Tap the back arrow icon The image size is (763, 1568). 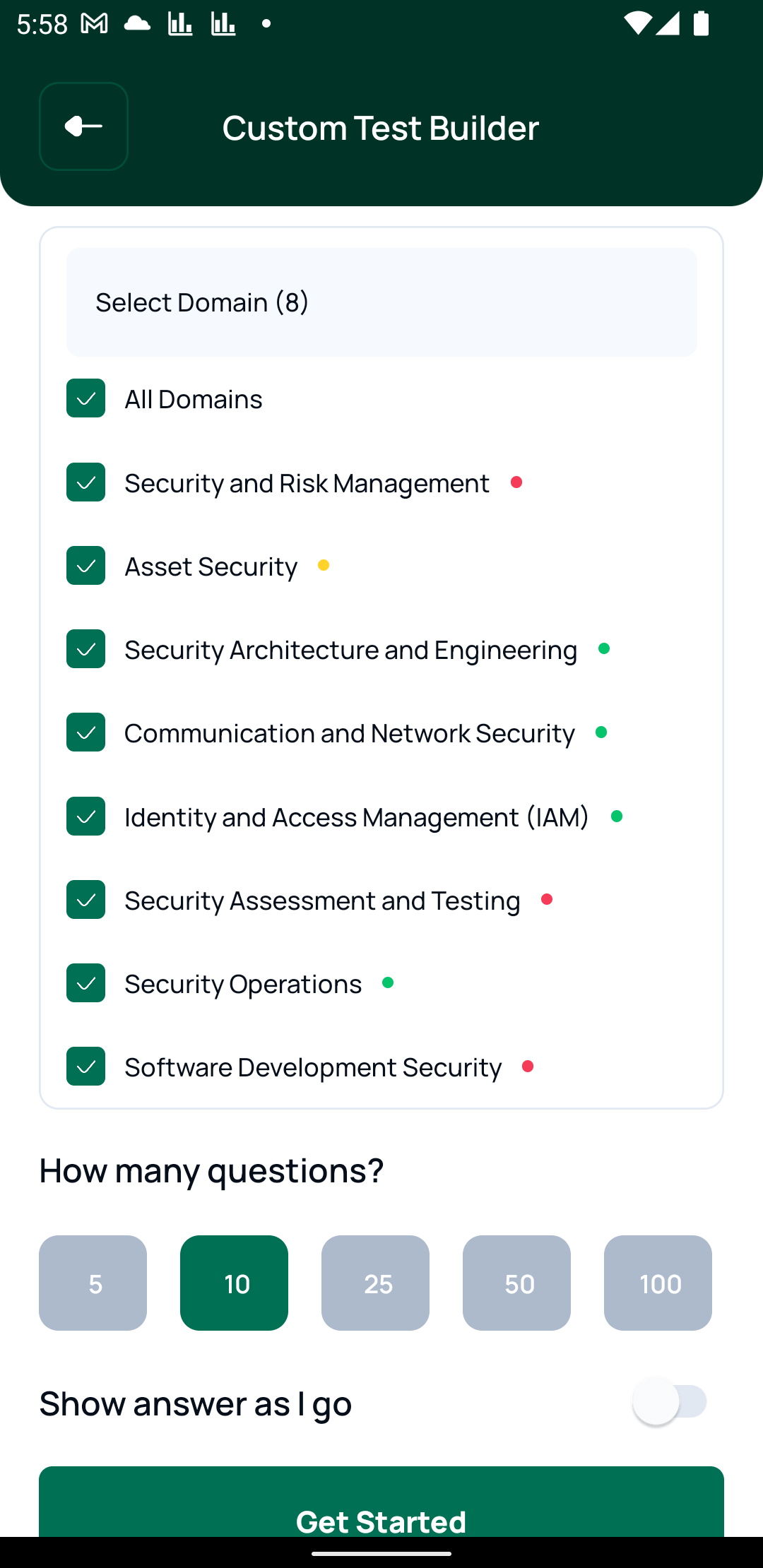pos(83,127)
